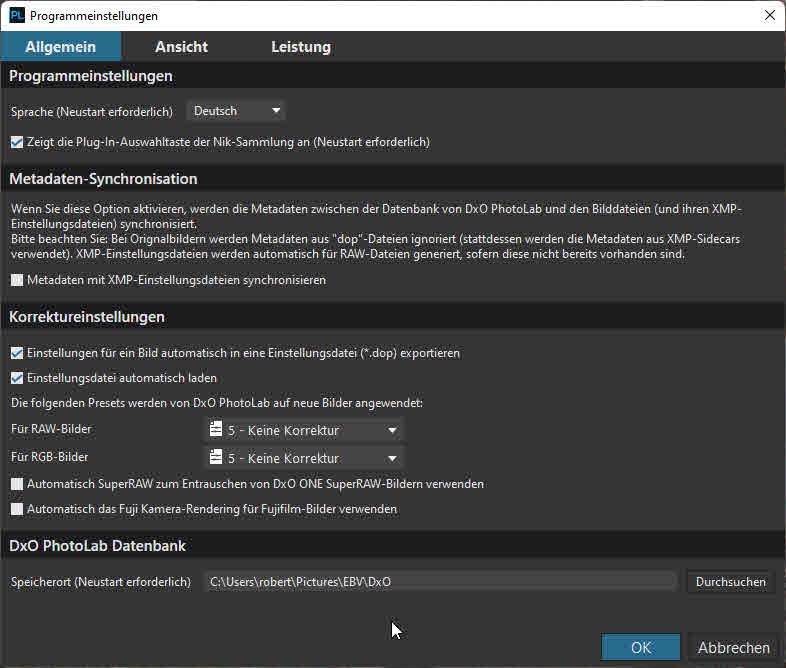Enable automatic SuperRAW for DxO ONE images
This screenshot has width=786, height=668.
pyautogui.click(x=17, y=484)
